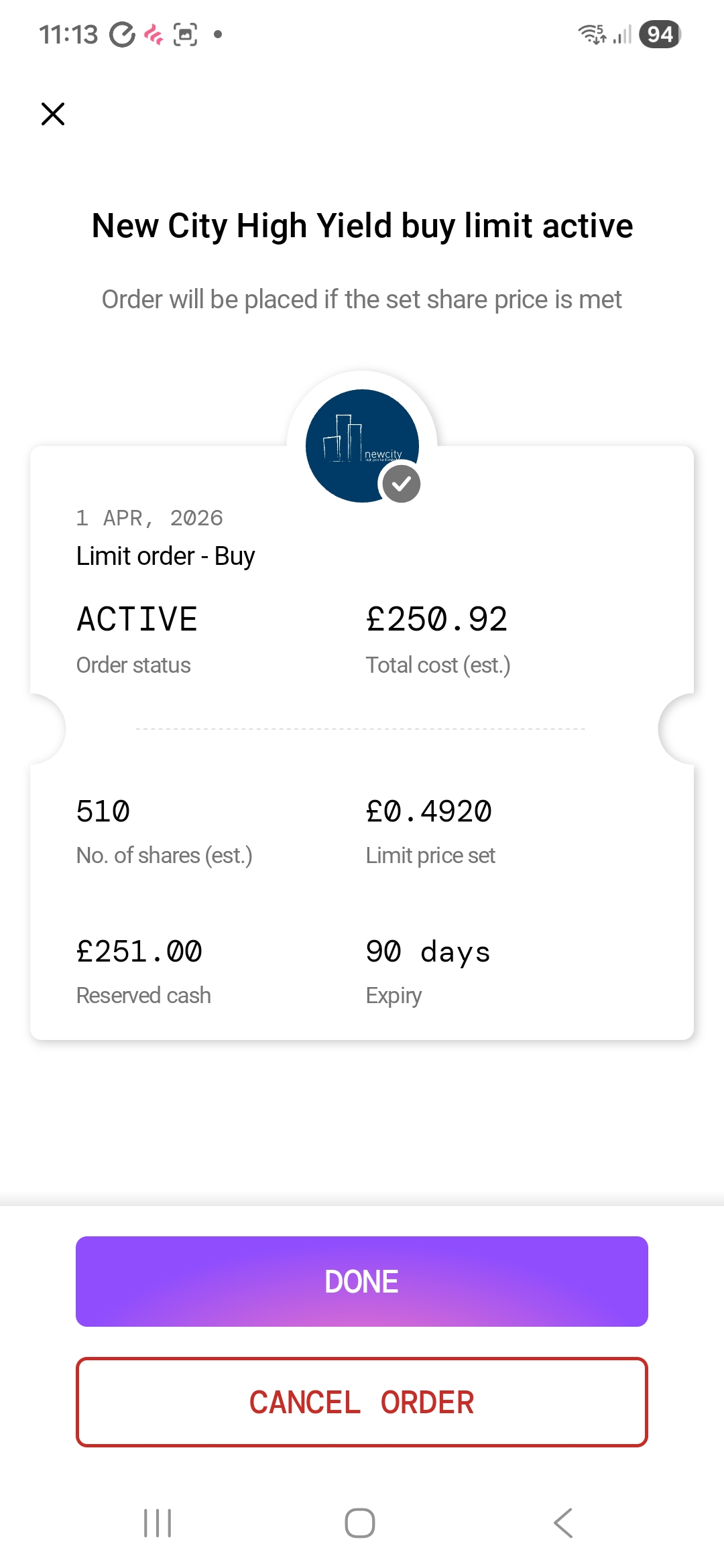Tap the £250.92 total cost value

436,619
